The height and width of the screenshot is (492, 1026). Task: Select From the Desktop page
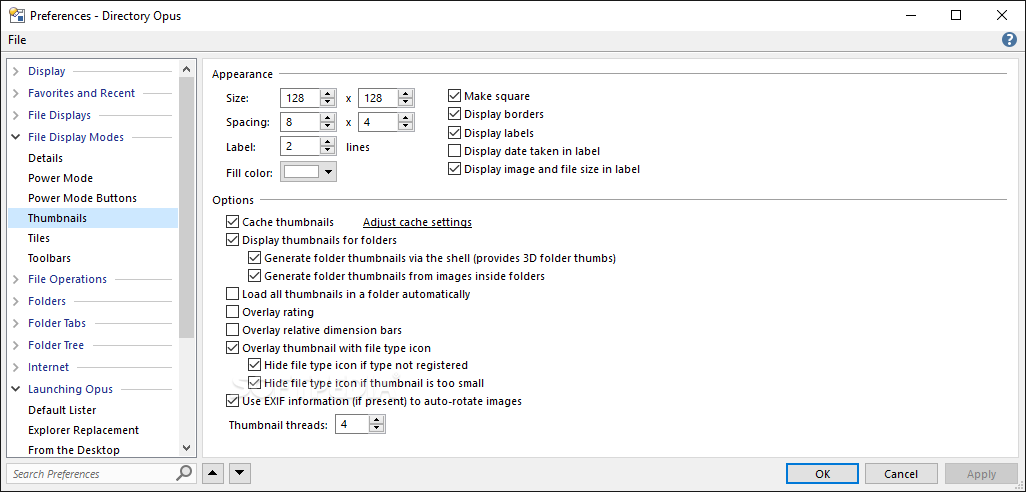tap(74, 450)
